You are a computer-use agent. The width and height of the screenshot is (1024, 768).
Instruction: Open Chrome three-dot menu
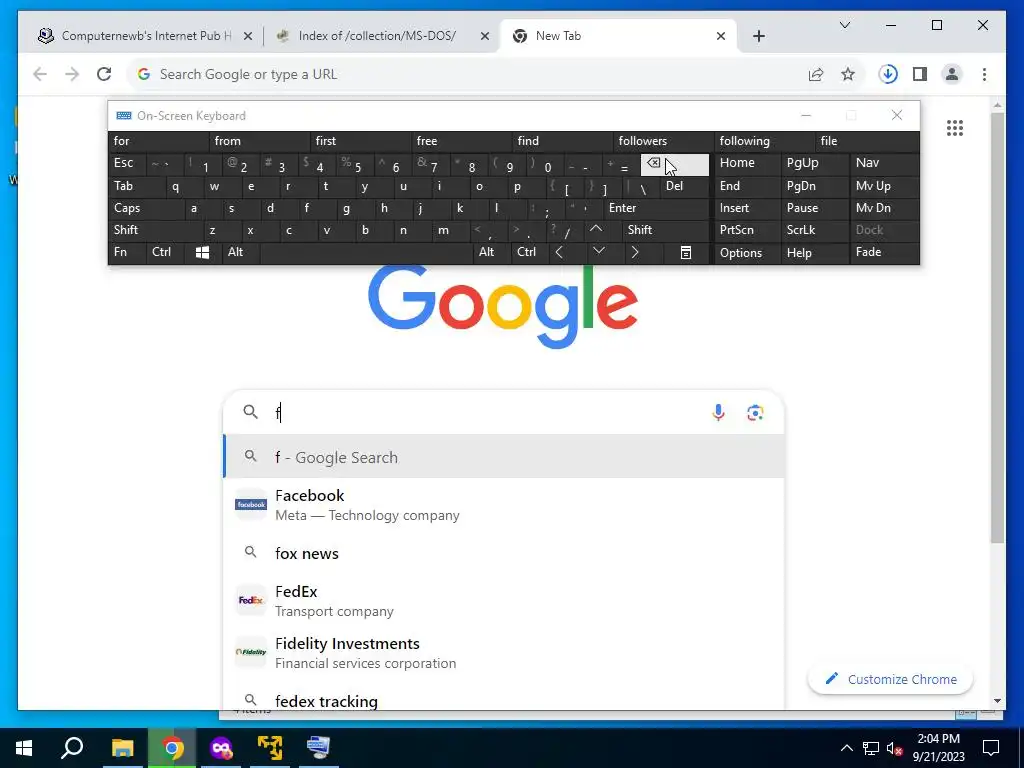point(984,74)
